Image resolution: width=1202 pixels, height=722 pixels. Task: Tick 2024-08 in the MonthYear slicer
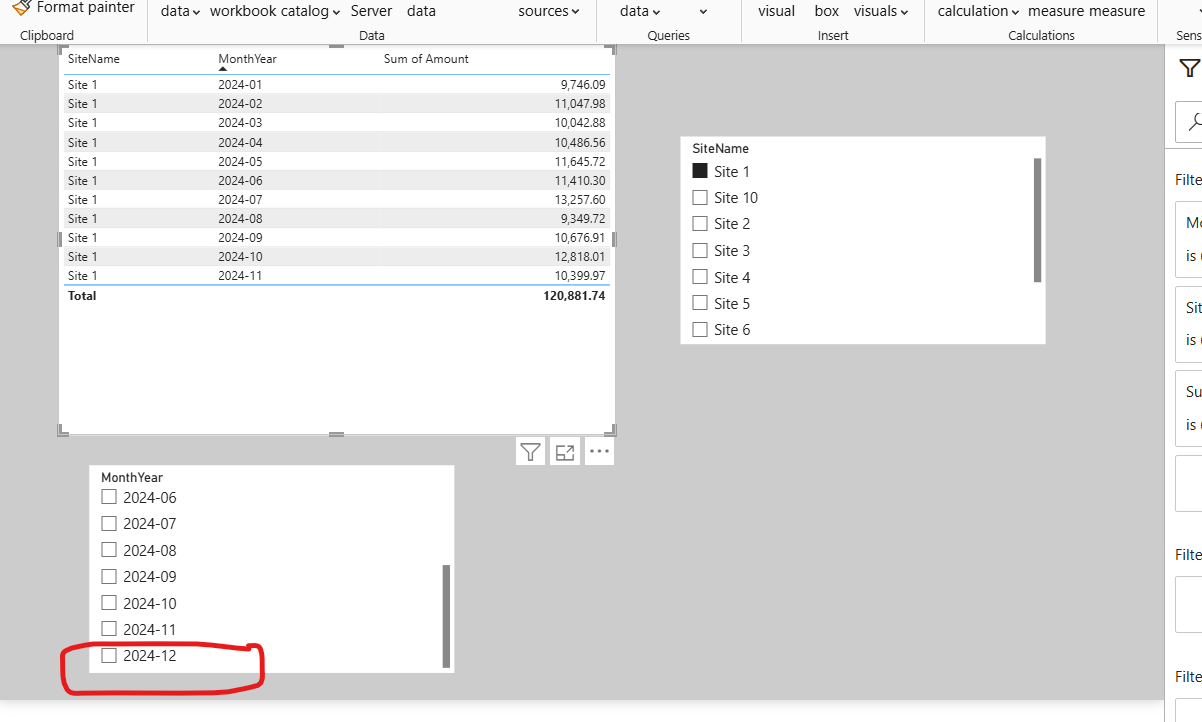click(x=109, y=550)
